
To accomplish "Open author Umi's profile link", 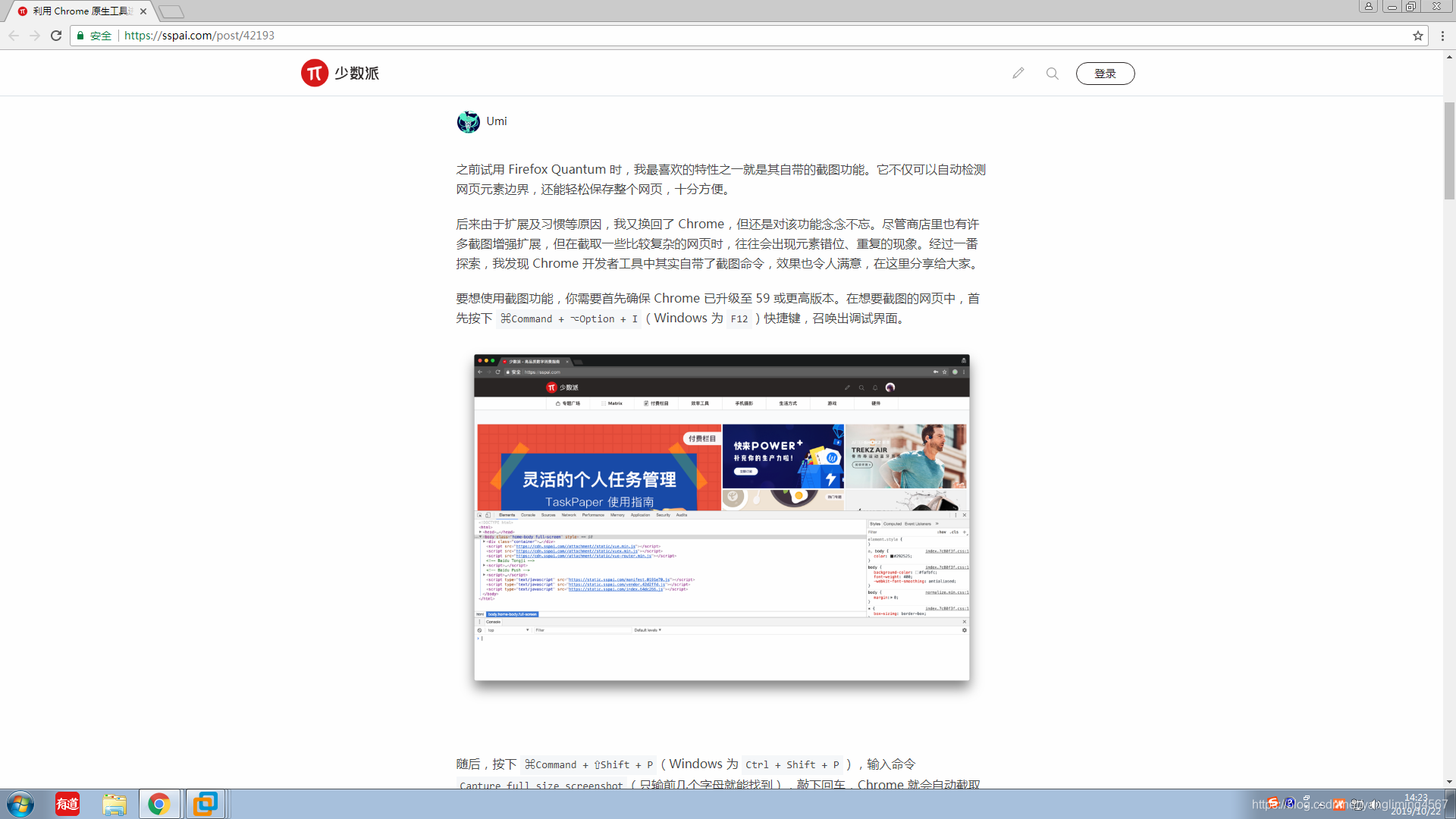I will tap(497, 121).
